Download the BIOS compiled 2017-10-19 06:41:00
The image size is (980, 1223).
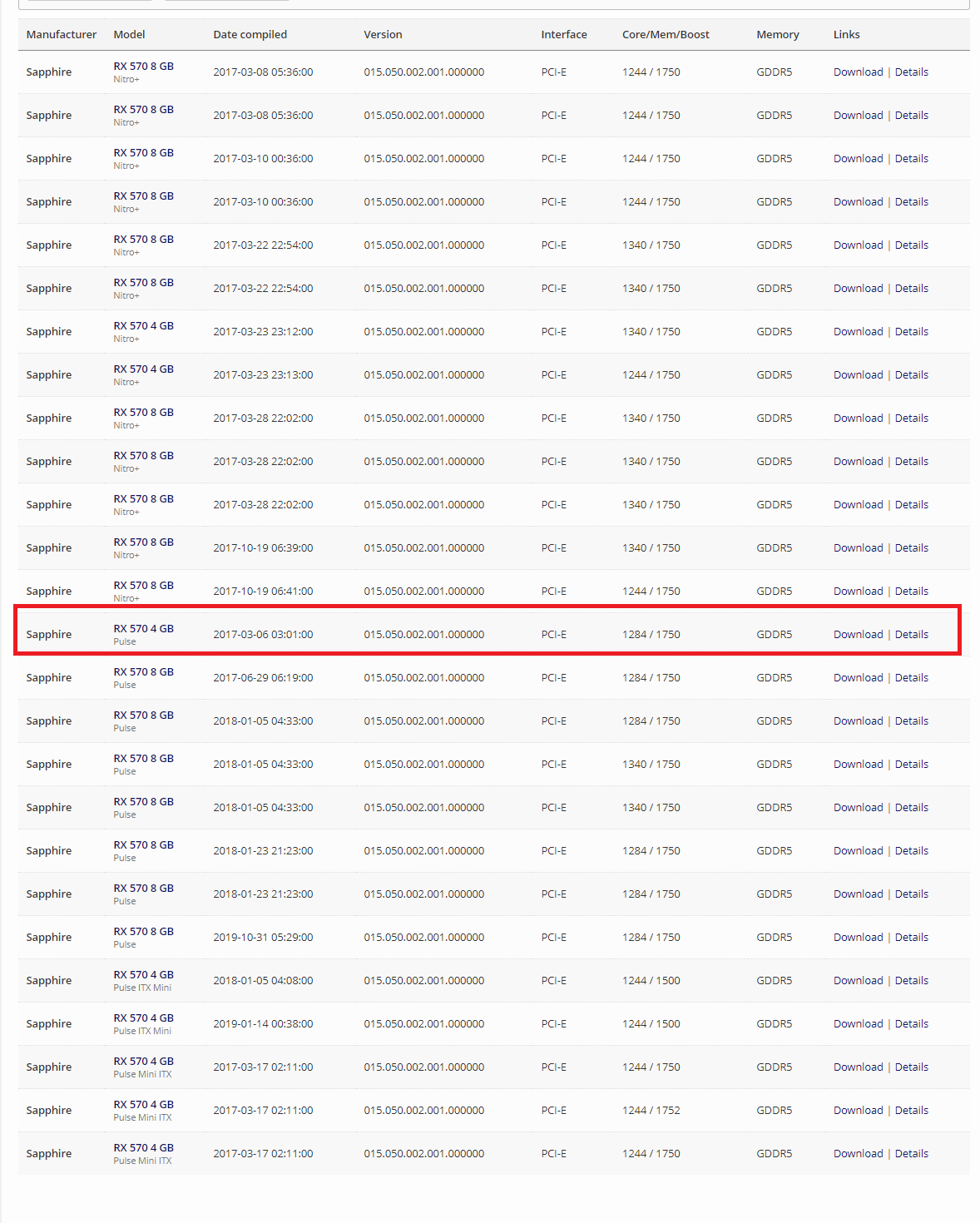858,591
